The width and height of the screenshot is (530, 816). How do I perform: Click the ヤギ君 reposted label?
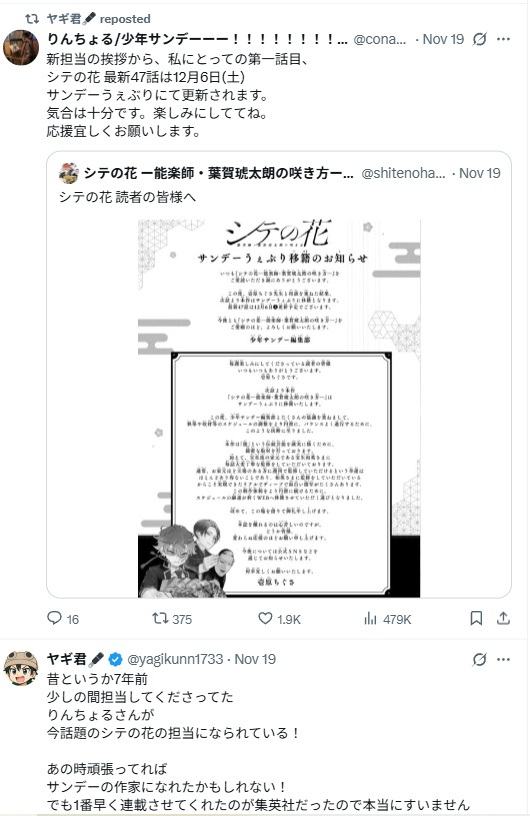98,19
